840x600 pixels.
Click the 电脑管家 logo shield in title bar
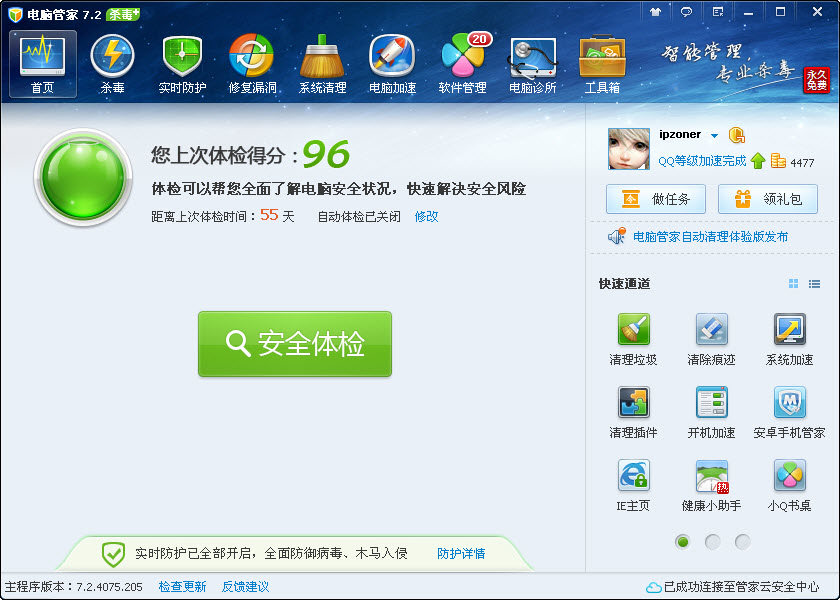tap(15, 14)
